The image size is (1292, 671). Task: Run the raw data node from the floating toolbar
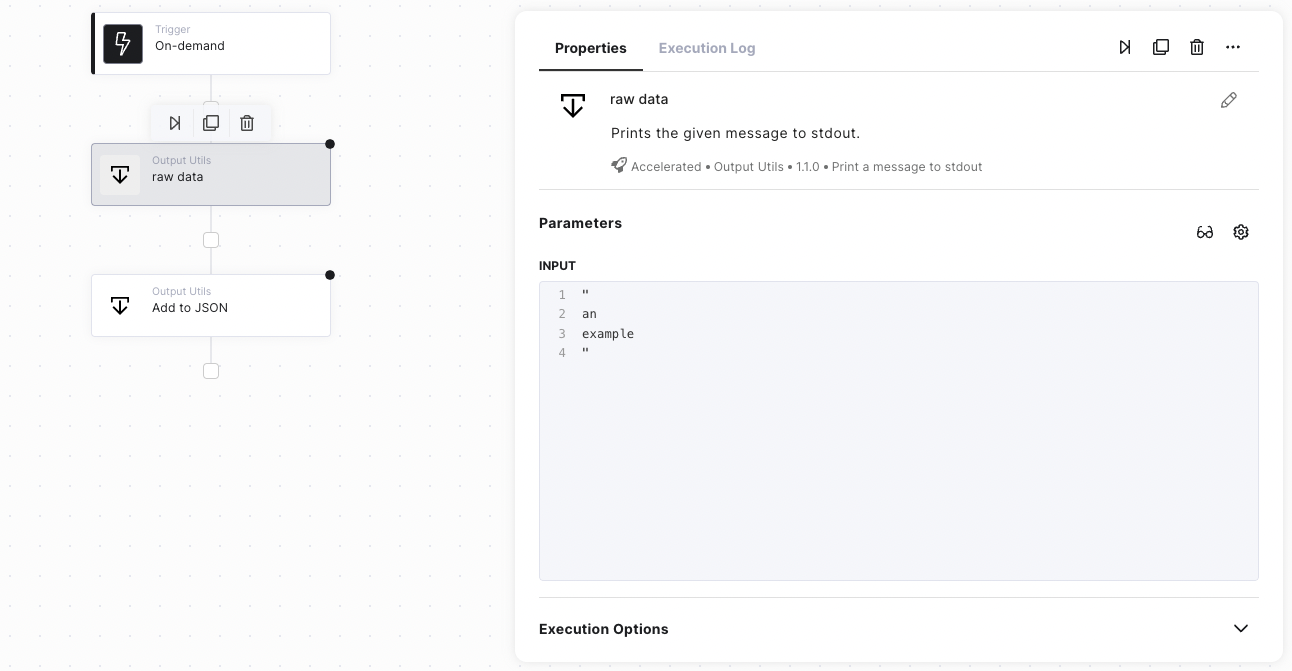coord(175,123)
